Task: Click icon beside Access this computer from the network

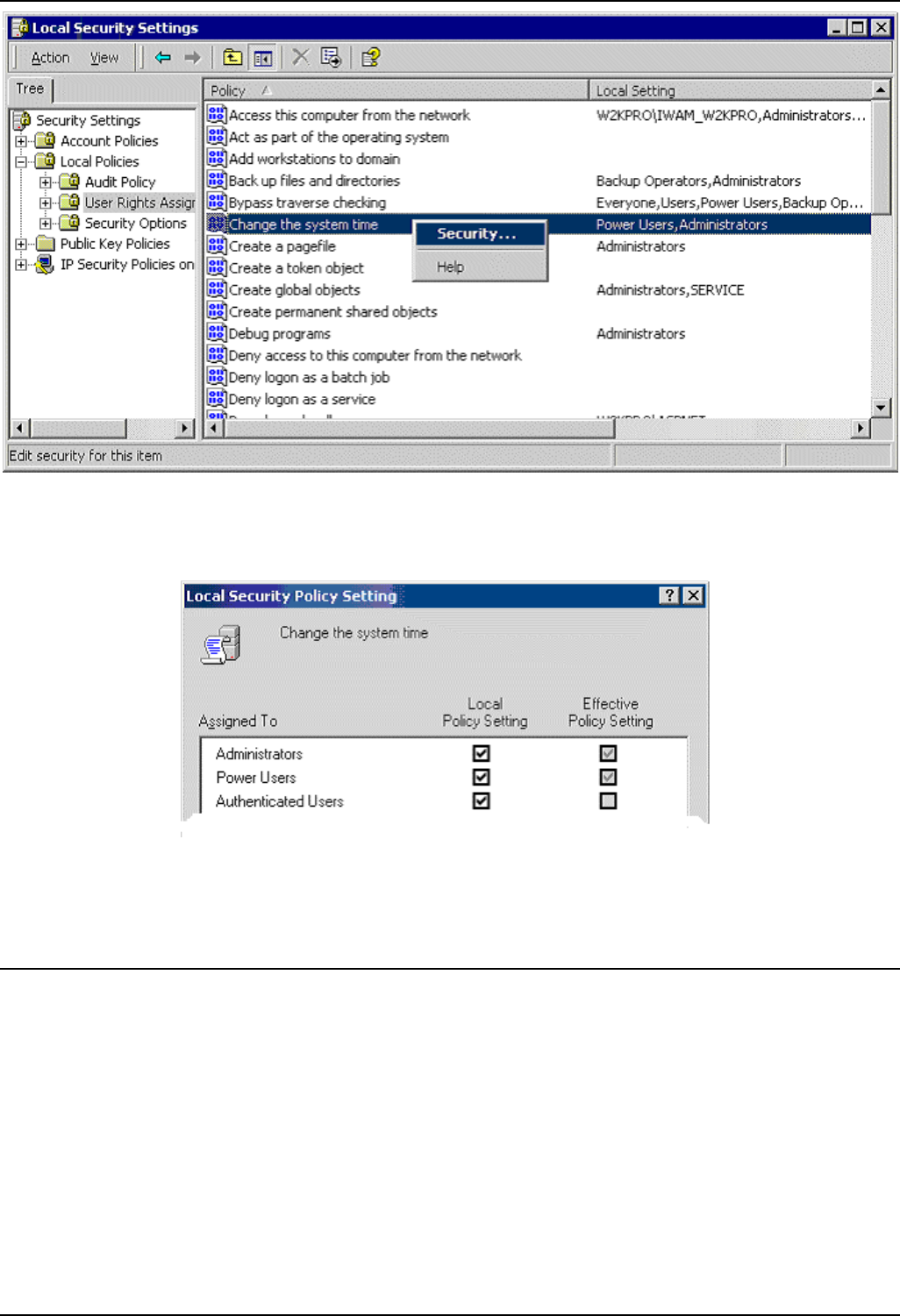Action: pos(217,115)
